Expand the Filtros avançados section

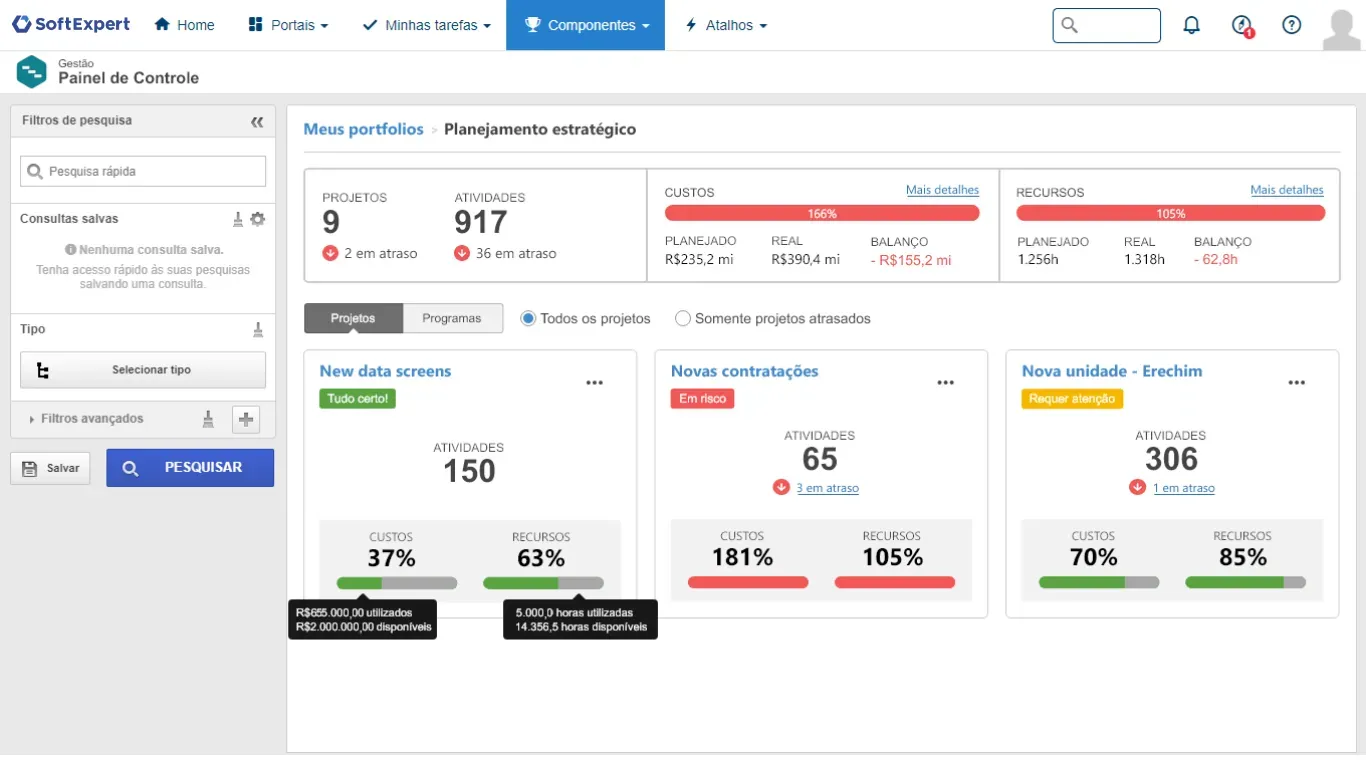(91, 419)
